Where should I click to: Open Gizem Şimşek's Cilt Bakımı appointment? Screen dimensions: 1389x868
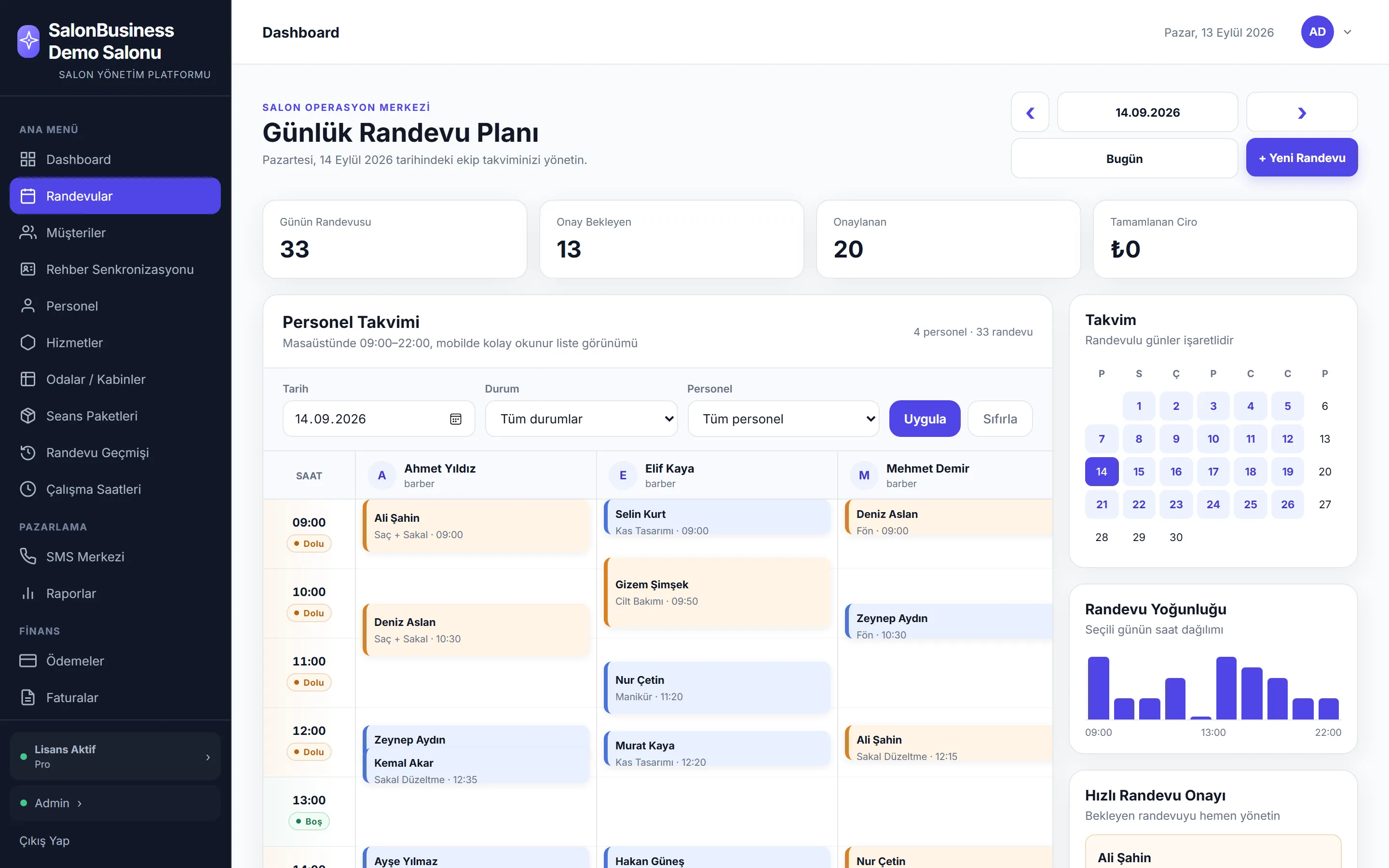tap(717, 592)
